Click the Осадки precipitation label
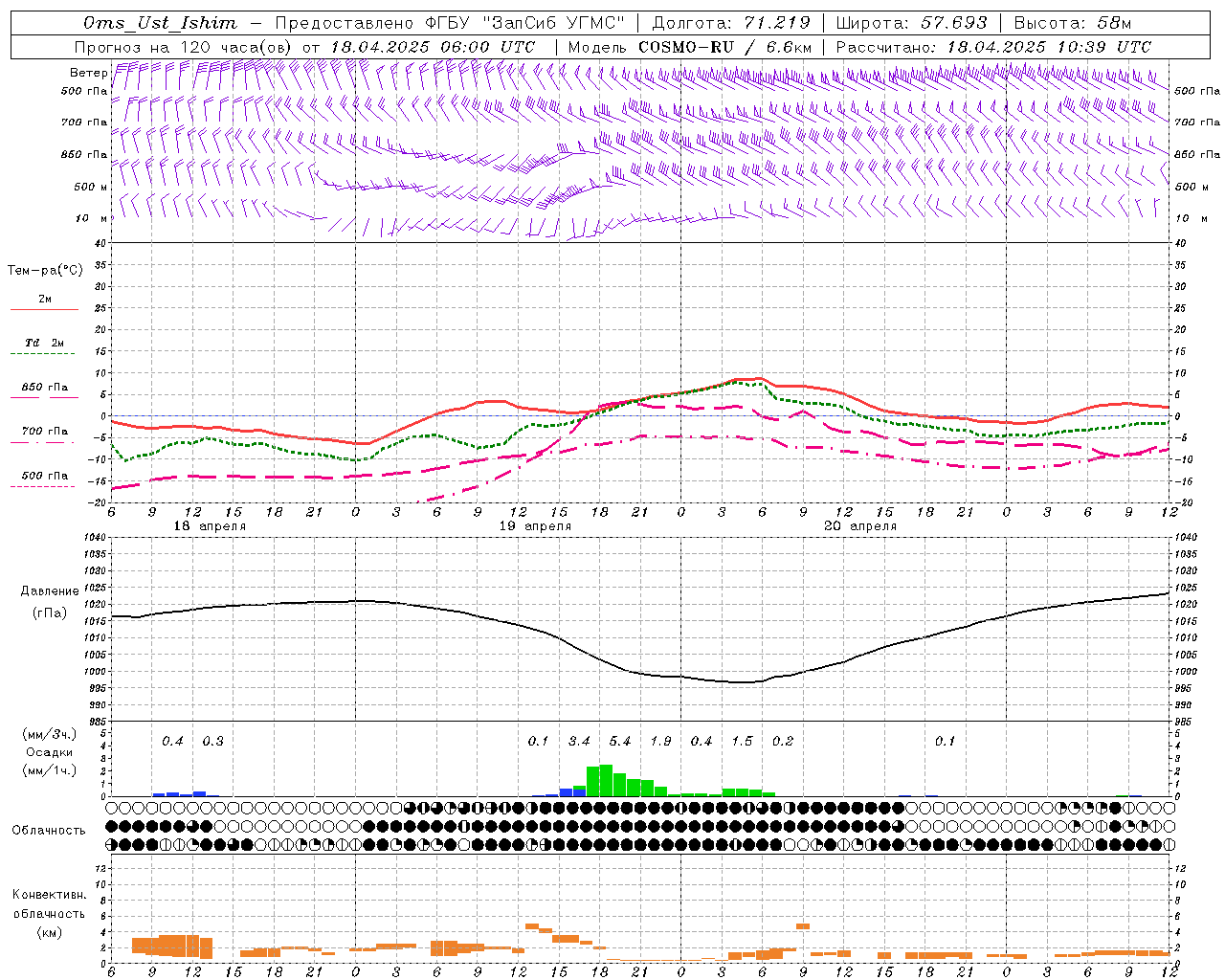The height and width of the screenshot is (980, 1225). pyautogui.click(x=49, y=752)
